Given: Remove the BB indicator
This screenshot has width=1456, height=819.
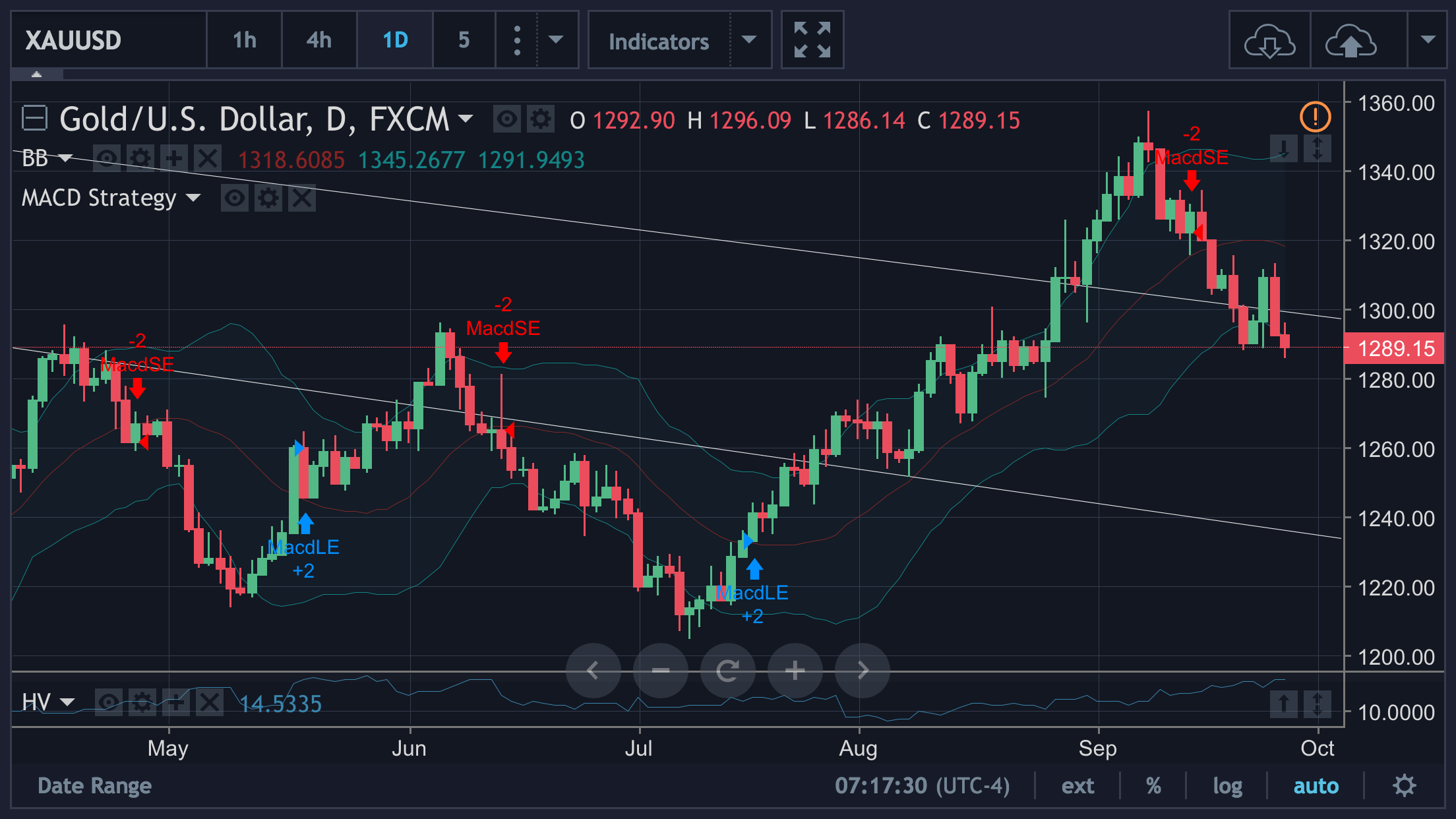Looking at the screenshot, I should pyautogui.click(x=208, y=158).
